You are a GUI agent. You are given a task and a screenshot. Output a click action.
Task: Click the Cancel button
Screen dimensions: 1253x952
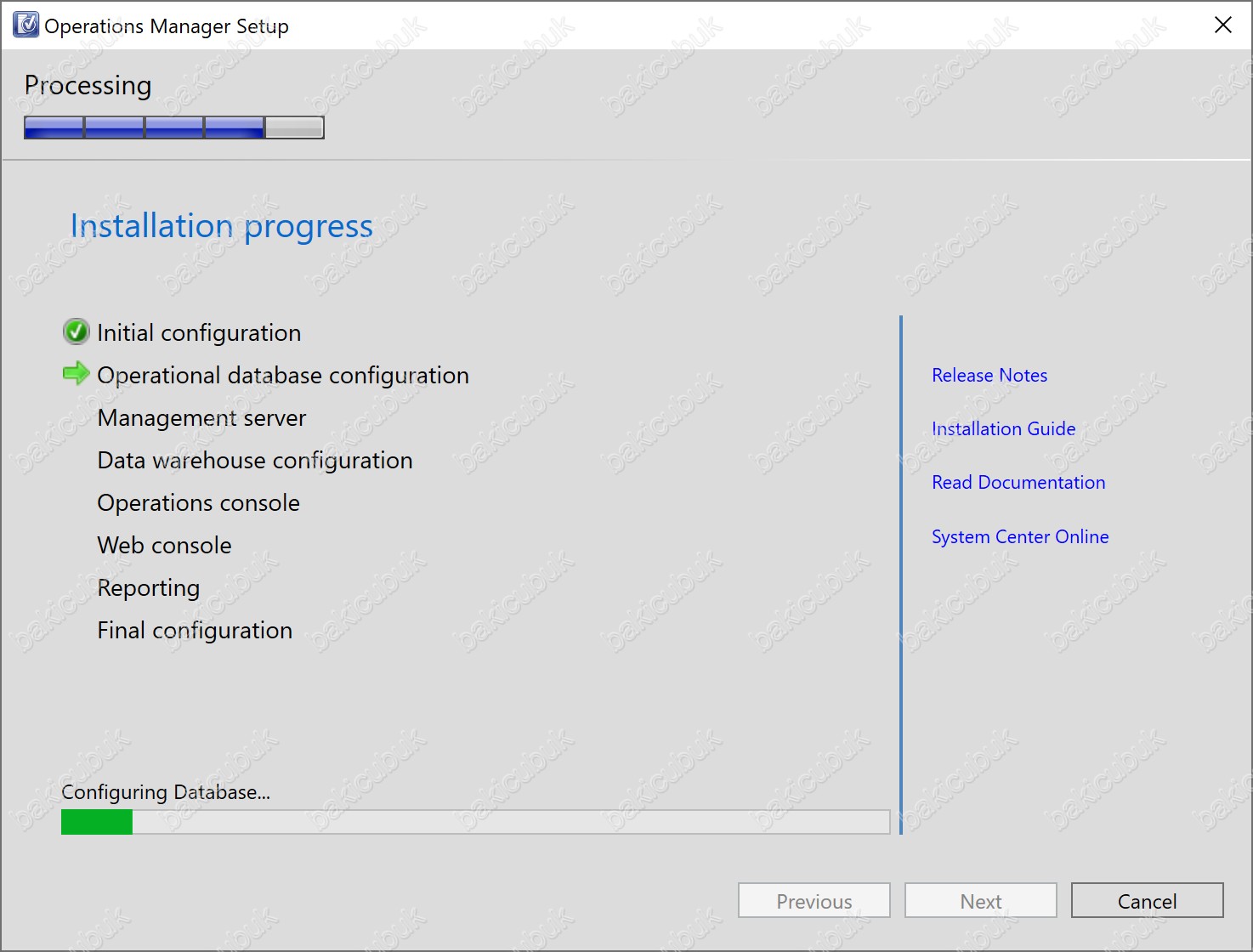click(1148, 901)
